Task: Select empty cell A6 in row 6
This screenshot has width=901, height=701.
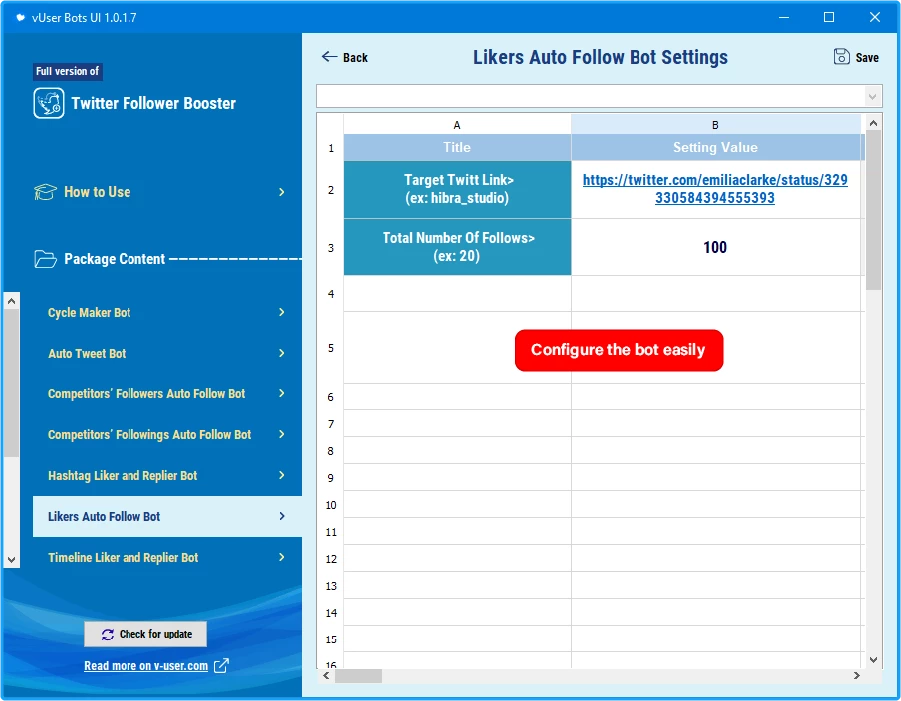Action: click(x=457, y=396)
